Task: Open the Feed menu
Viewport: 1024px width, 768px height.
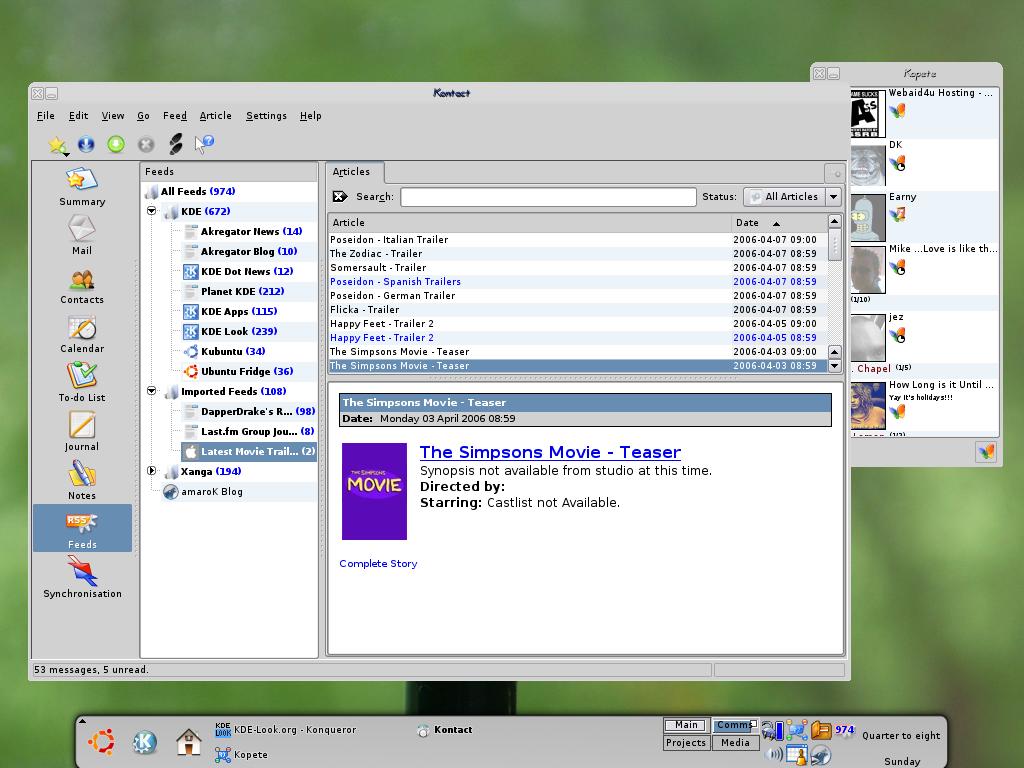Action: (x=174, y=116)
